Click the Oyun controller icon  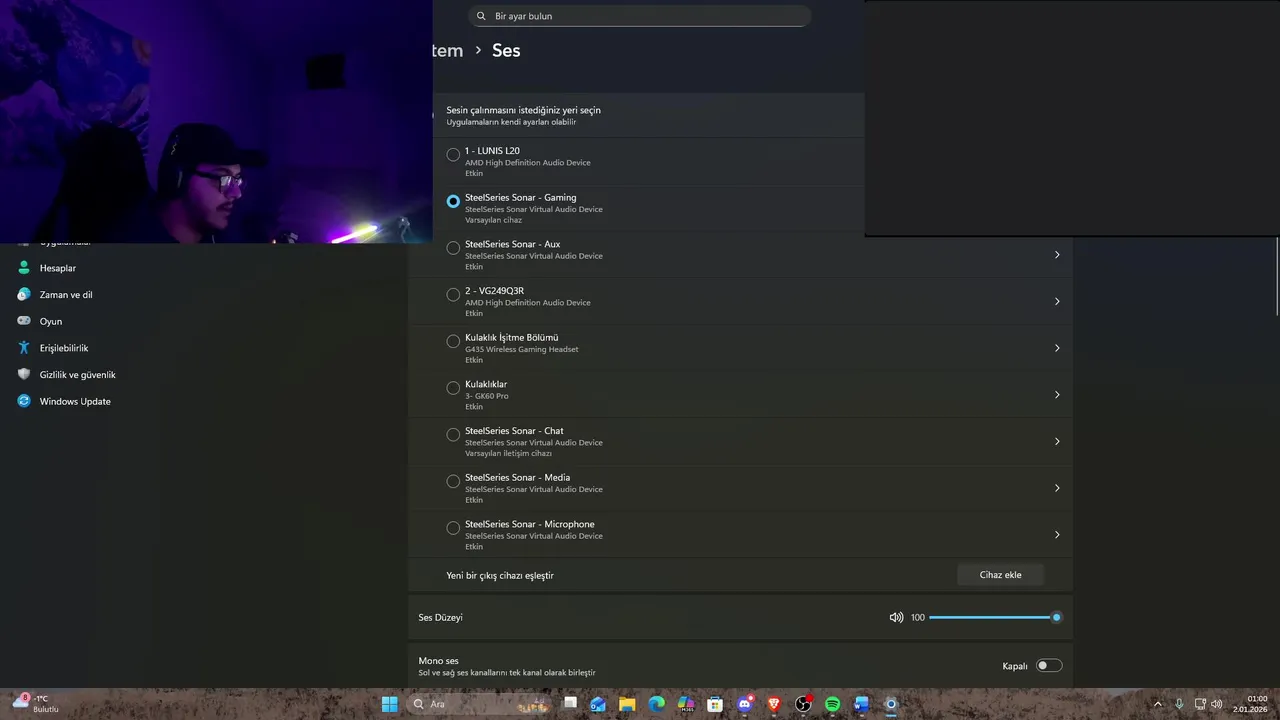pyautogui.click(x=24, y=321)
